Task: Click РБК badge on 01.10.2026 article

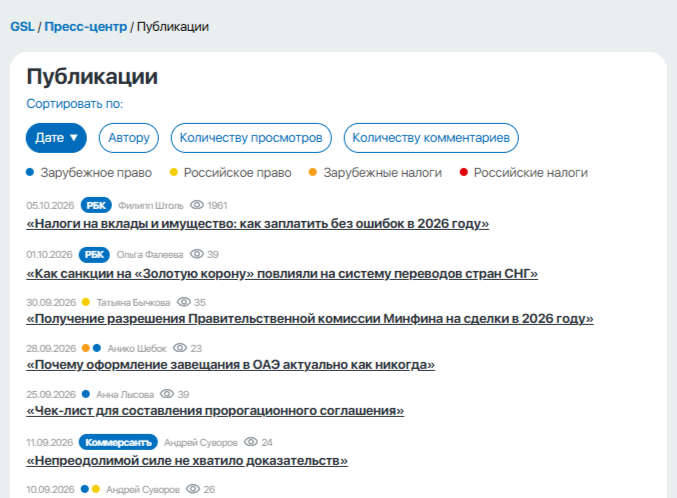Action: [94, 254]
